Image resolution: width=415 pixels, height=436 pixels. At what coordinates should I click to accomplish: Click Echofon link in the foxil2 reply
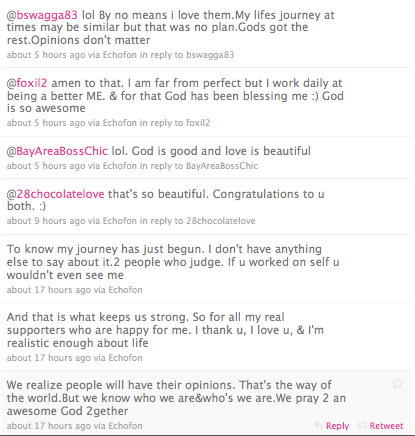(120, 123)
